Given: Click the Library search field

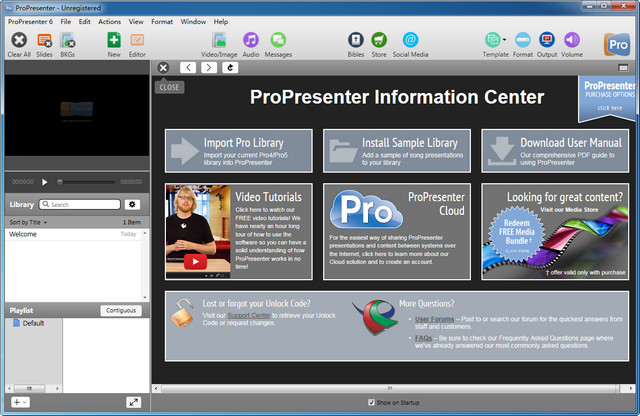Looking at the screenshot, I should (x=80, y=205).
